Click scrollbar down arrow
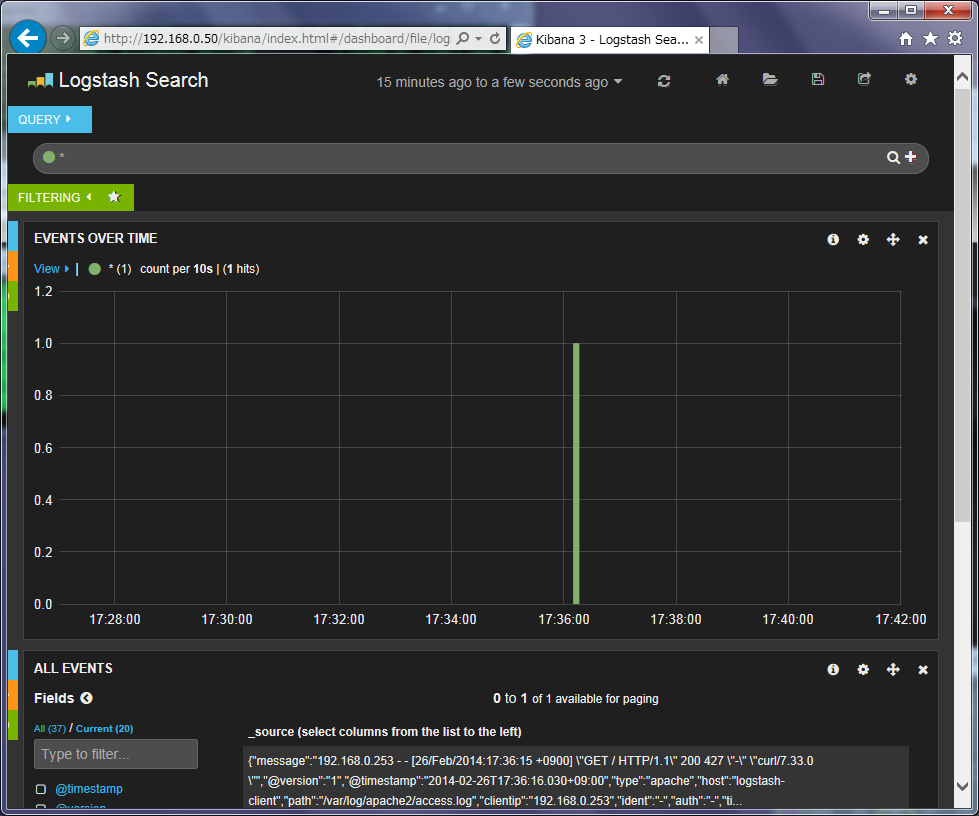979x816 pixels. point(962,786)
